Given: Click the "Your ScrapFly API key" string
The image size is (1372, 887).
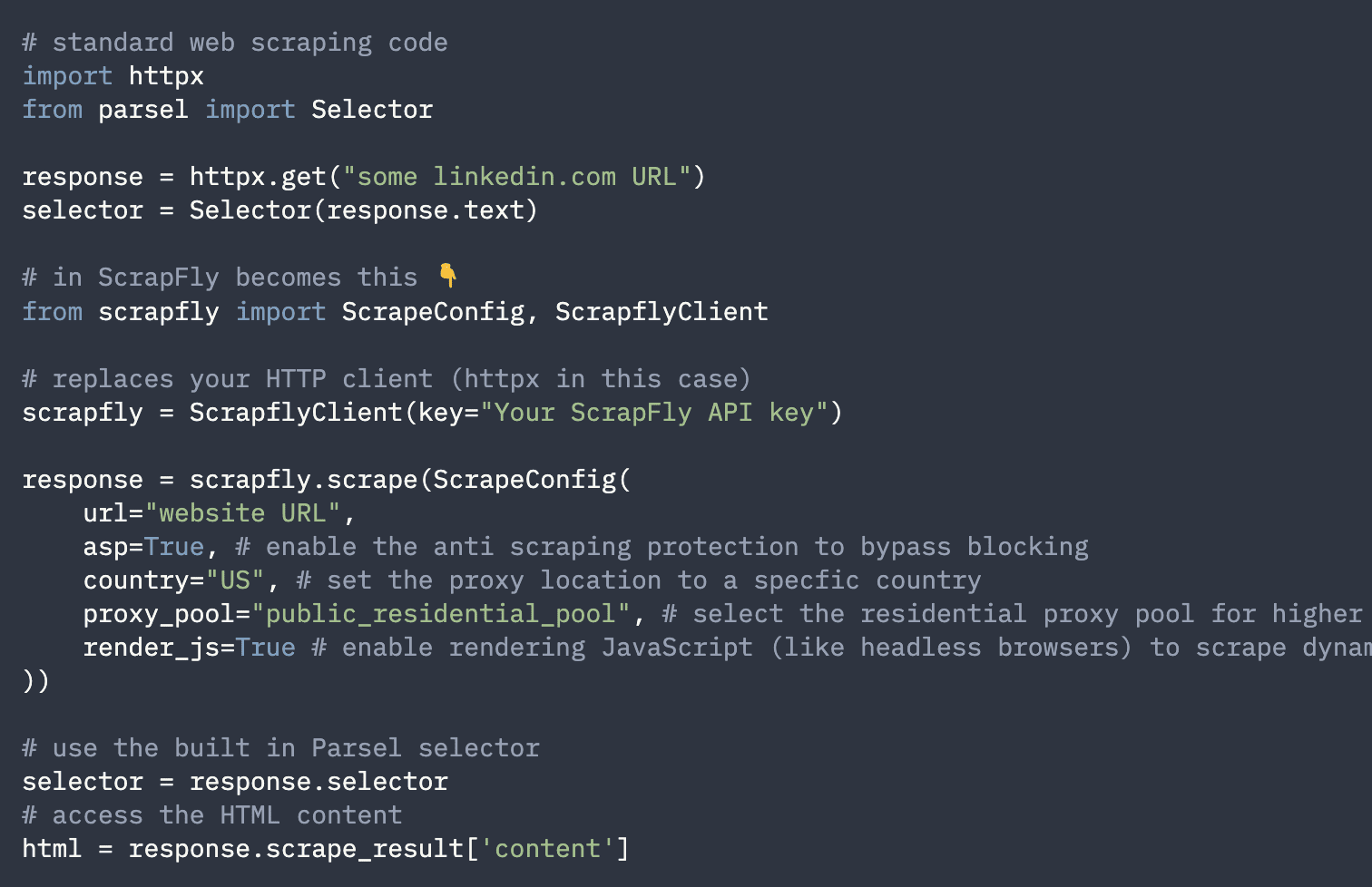Looking at the screenshot, I should 654,413.
